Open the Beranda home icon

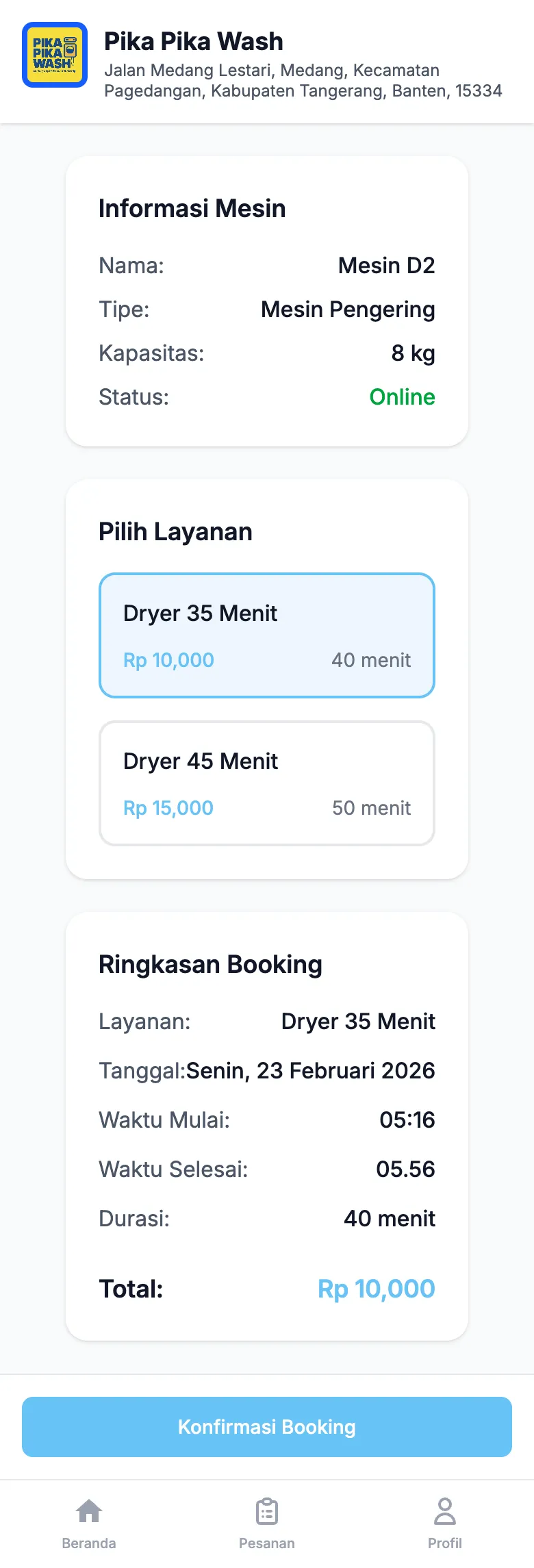(89, 1510)
